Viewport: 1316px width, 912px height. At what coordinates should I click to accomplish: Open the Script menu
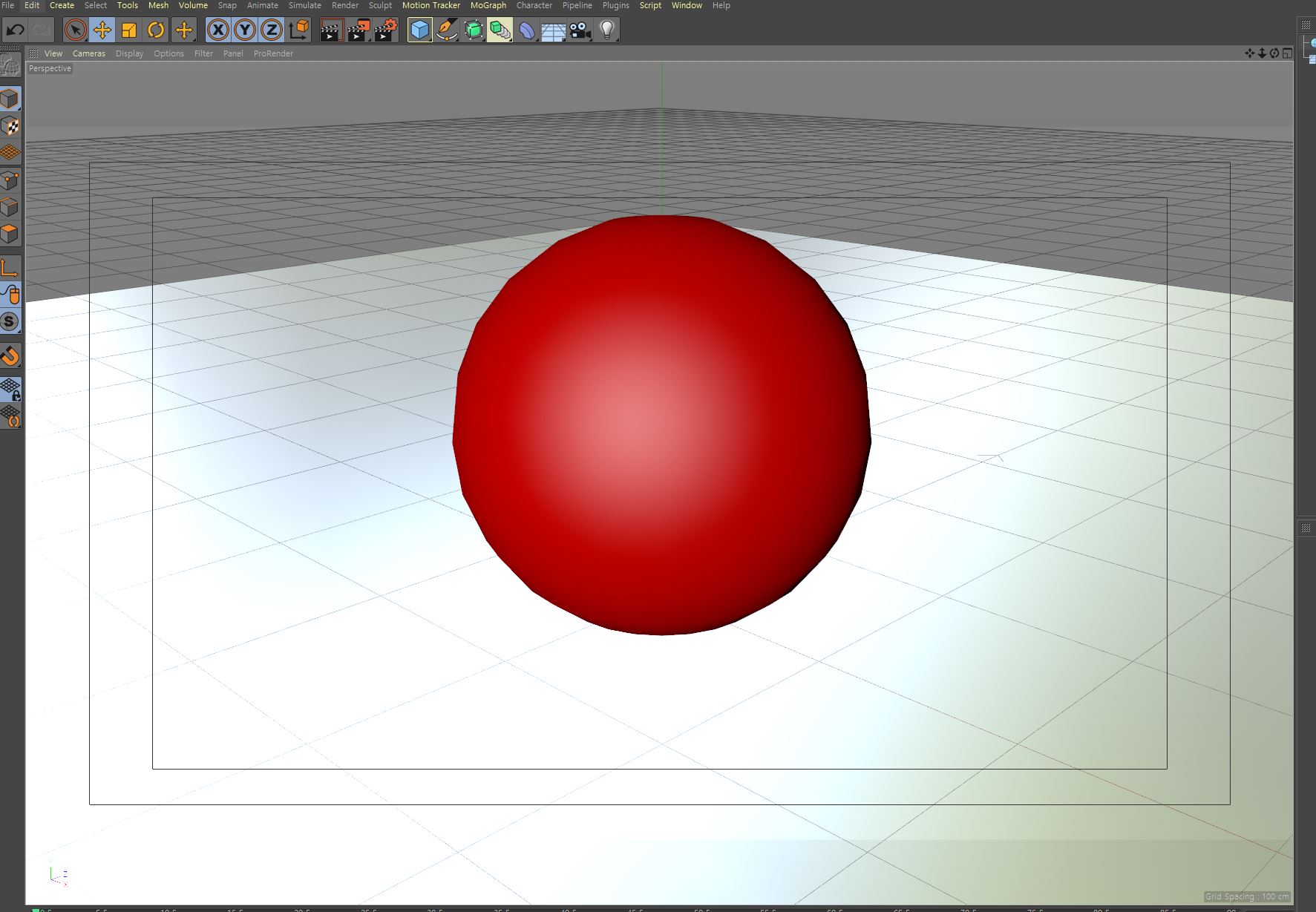pos(650,5)
